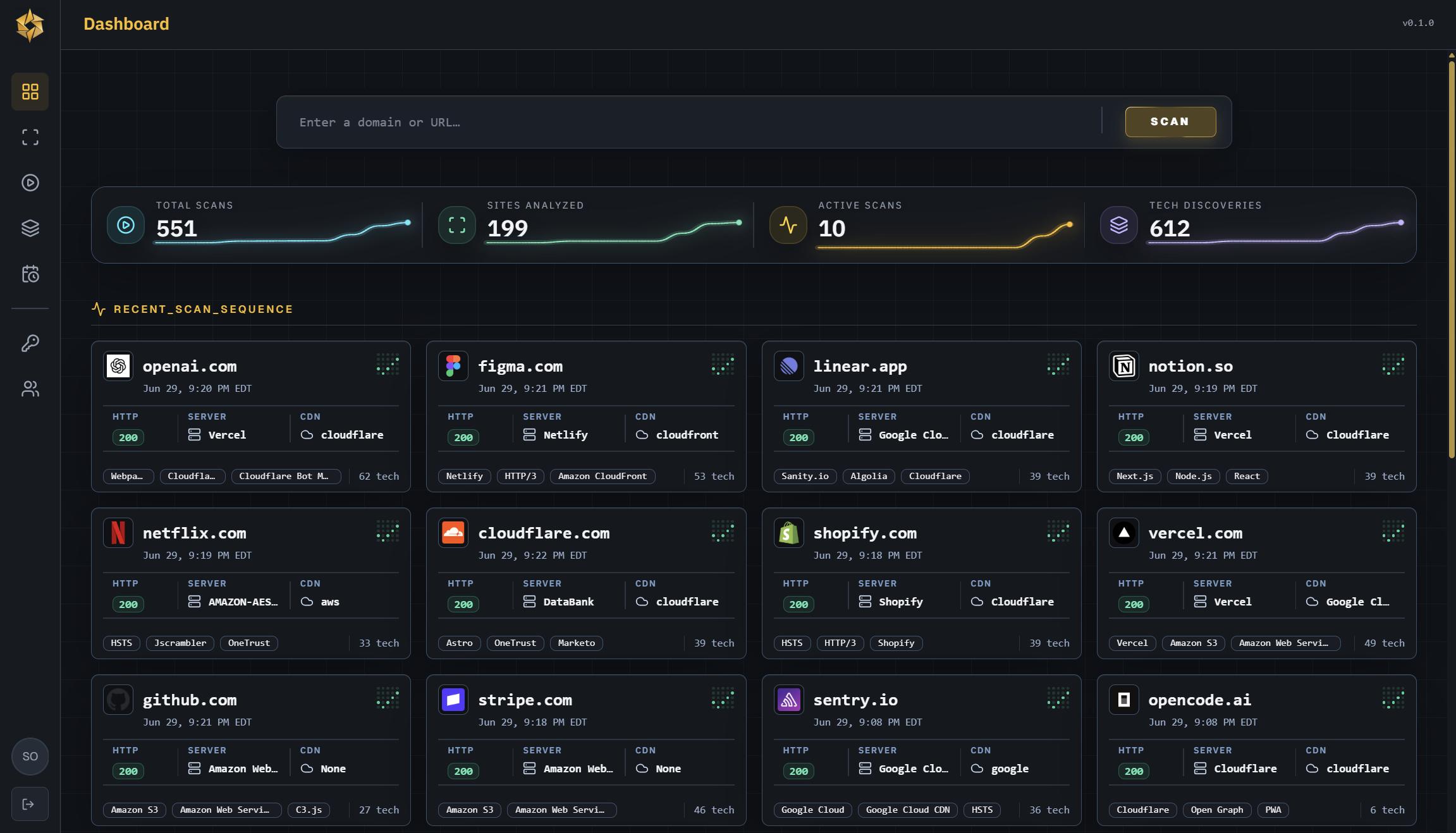Open the openai.com scan title
The height and width of the screenshot is (833, 1456).
click(190, 366)
